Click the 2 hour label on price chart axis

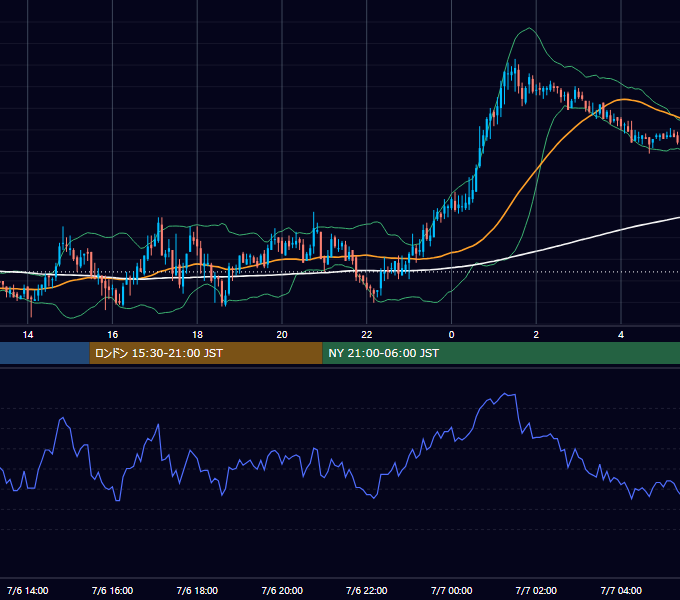pos(536,335)
